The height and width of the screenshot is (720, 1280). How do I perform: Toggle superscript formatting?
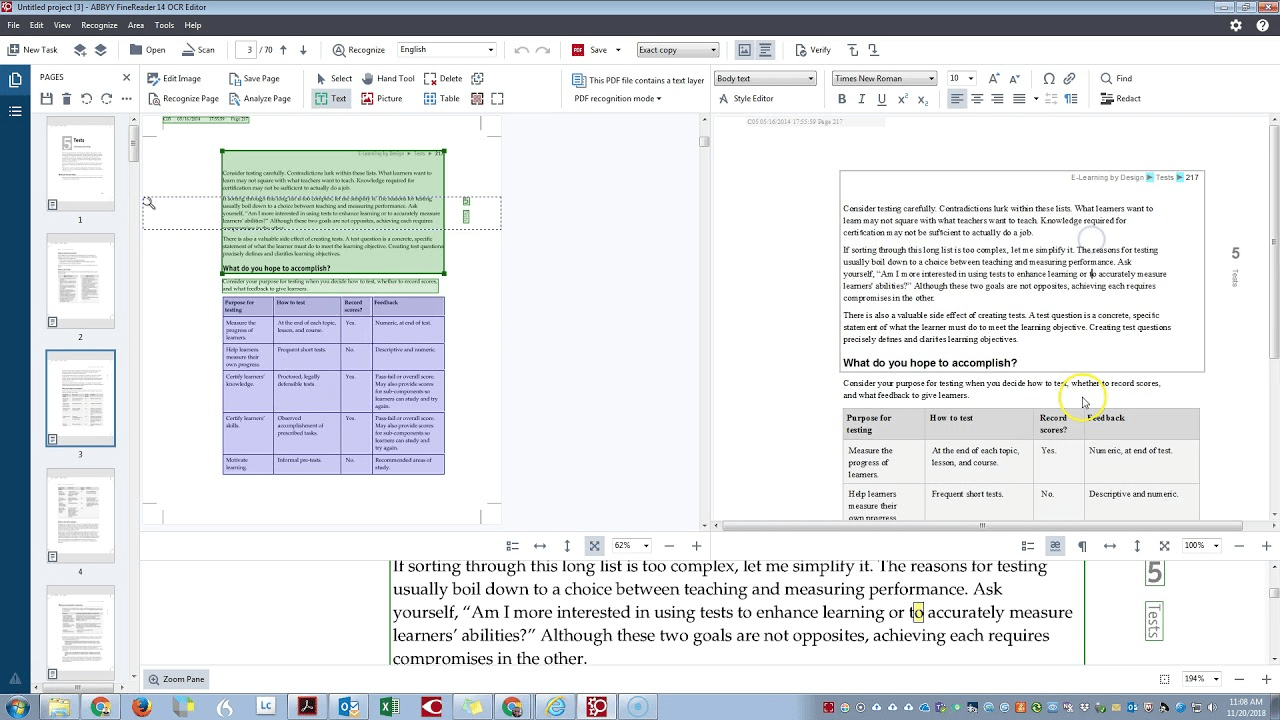pos(903,99)
